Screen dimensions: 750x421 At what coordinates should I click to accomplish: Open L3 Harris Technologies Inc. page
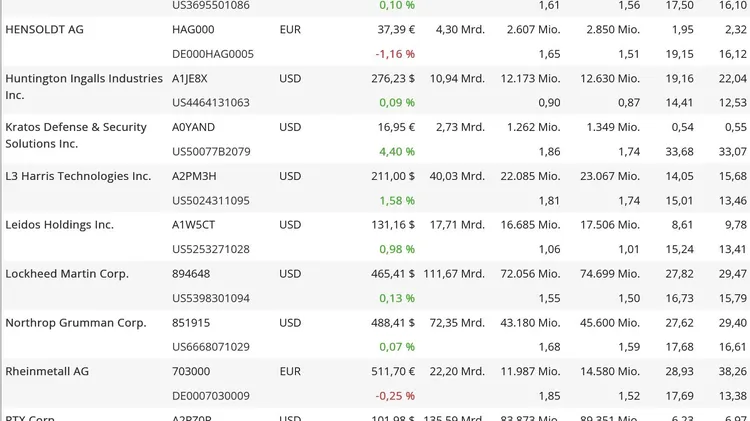(x=78, y=176)
